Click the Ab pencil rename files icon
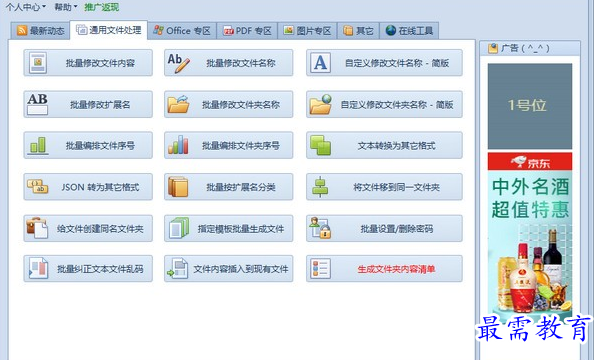Image resolution: width=599 pixels, height=360 pixels. point(178,63)
